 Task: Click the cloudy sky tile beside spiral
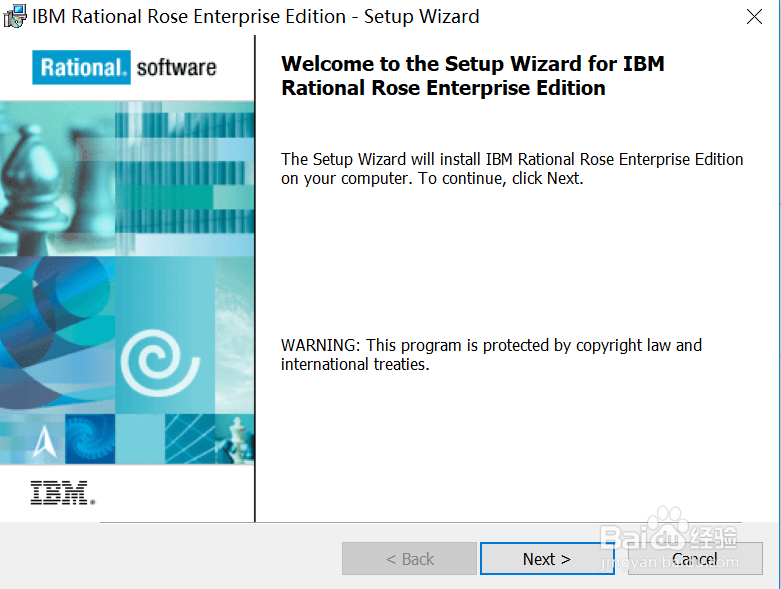tap(235, 330)
